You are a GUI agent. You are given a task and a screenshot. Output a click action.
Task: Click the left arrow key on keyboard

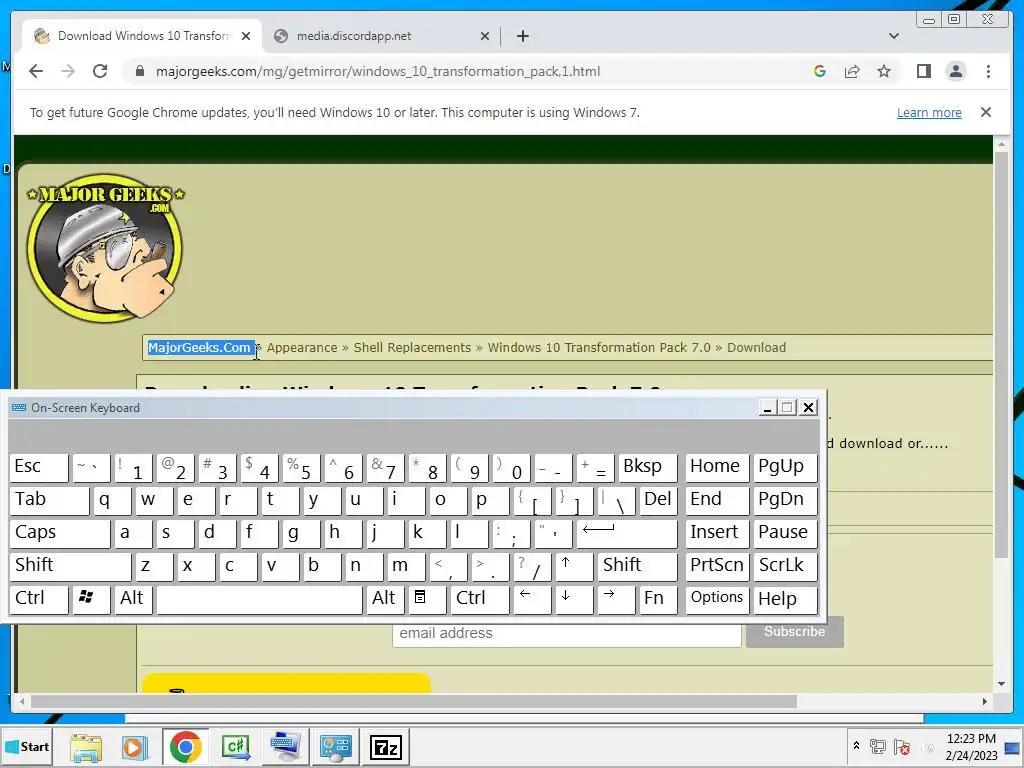tap(532, 600)
